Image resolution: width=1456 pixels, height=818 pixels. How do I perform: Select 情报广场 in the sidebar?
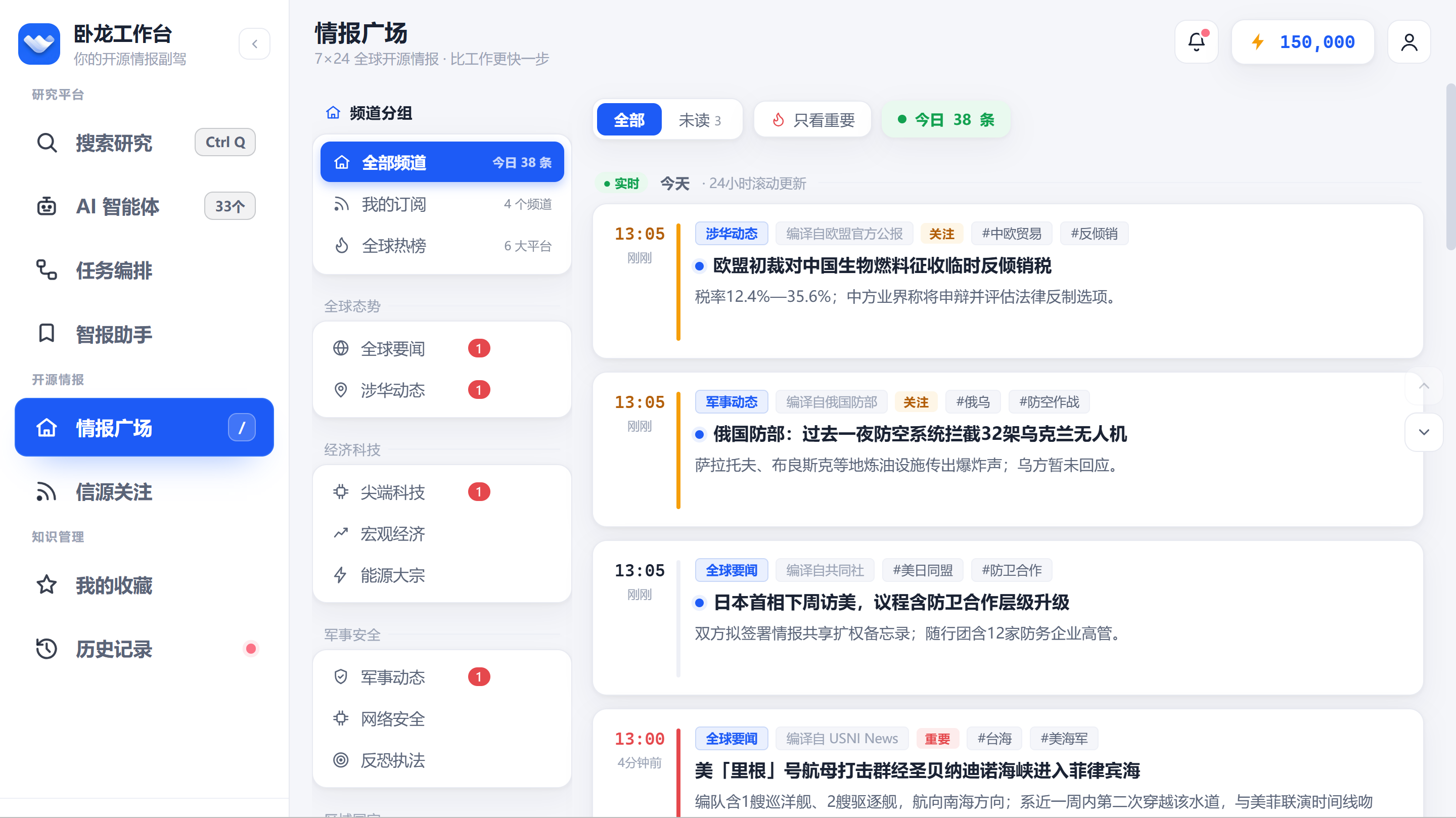[x=144, y=427]
